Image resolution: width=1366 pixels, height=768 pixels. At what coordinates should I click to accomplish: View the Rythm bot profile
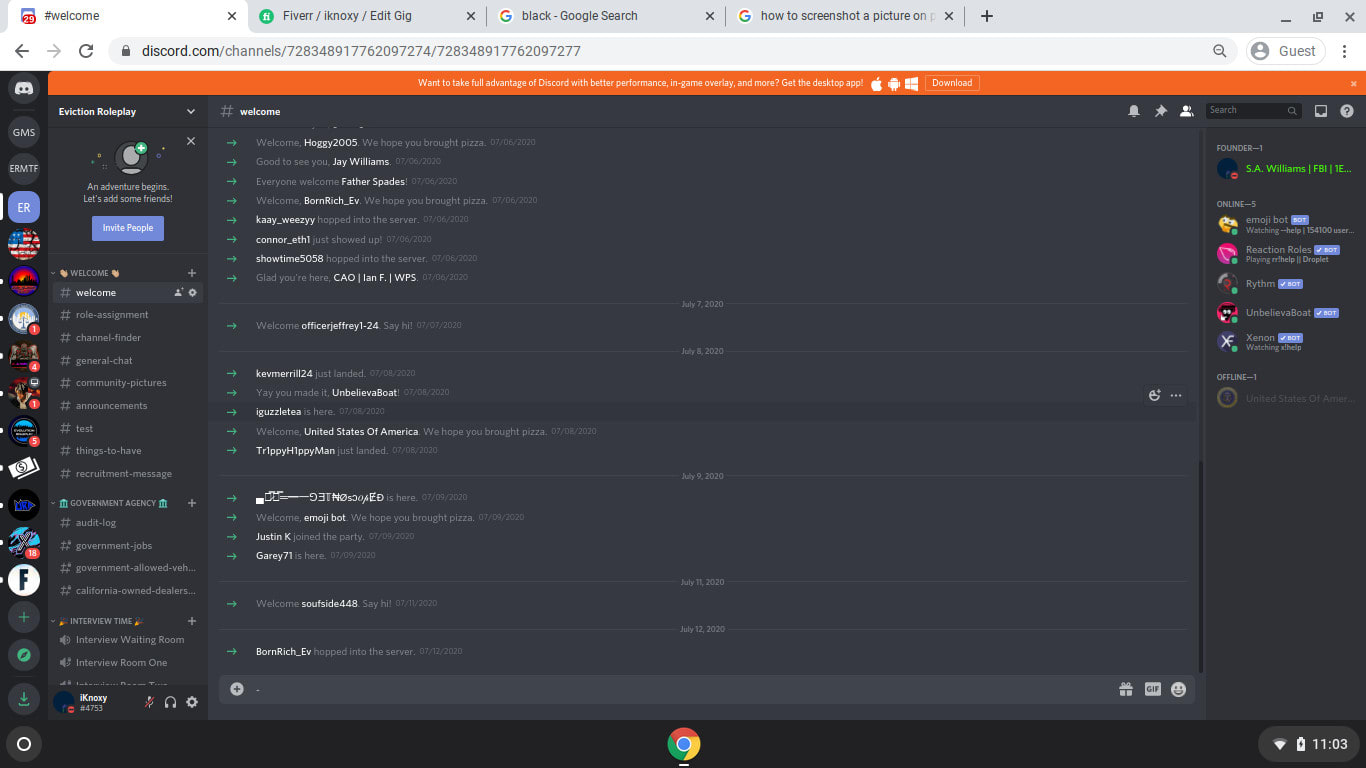pyautogui.click(x=1284, y=284)
